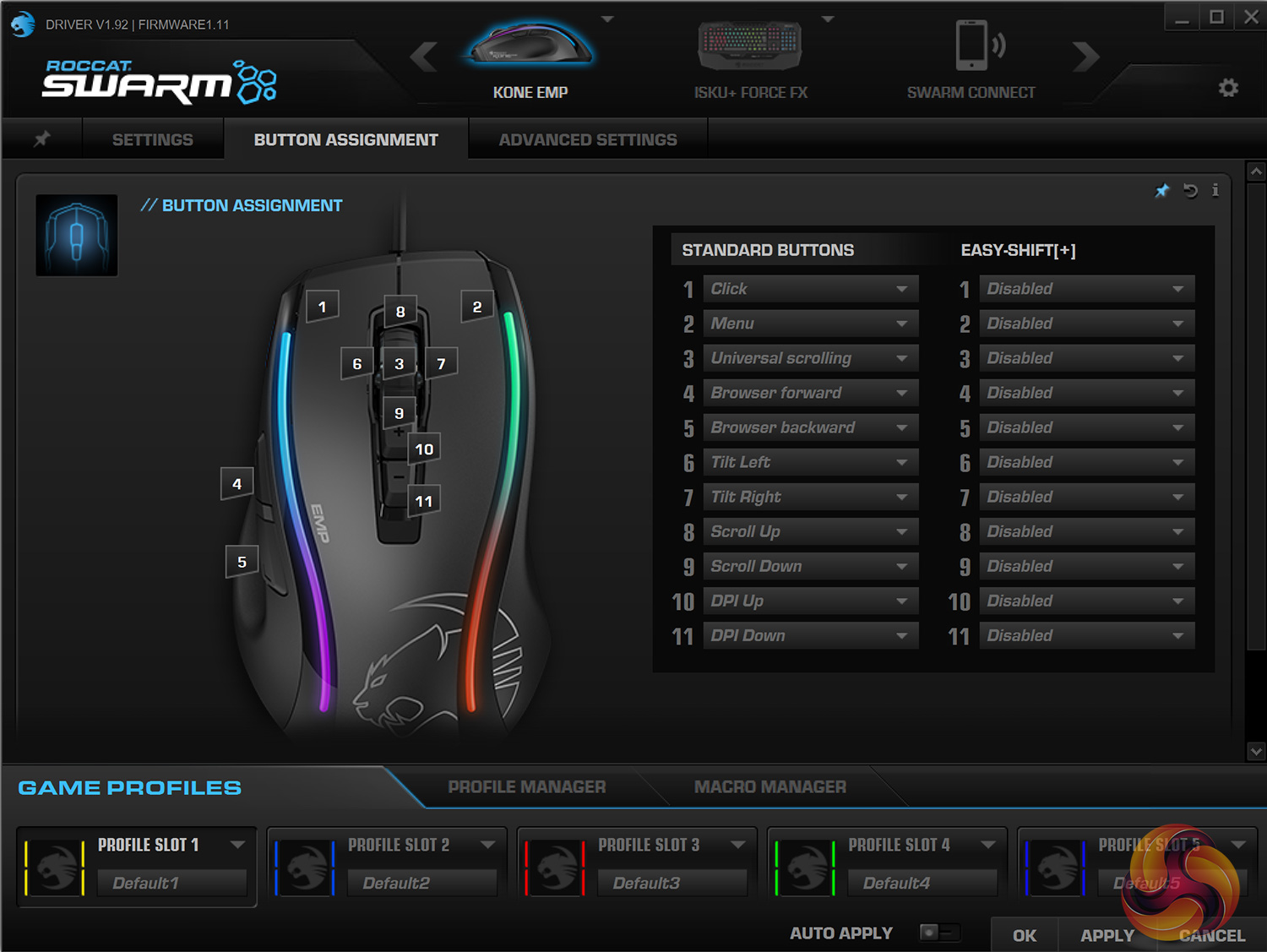Click the Profile Slot 2 ROCCAT icon

(x=305, y=868)
